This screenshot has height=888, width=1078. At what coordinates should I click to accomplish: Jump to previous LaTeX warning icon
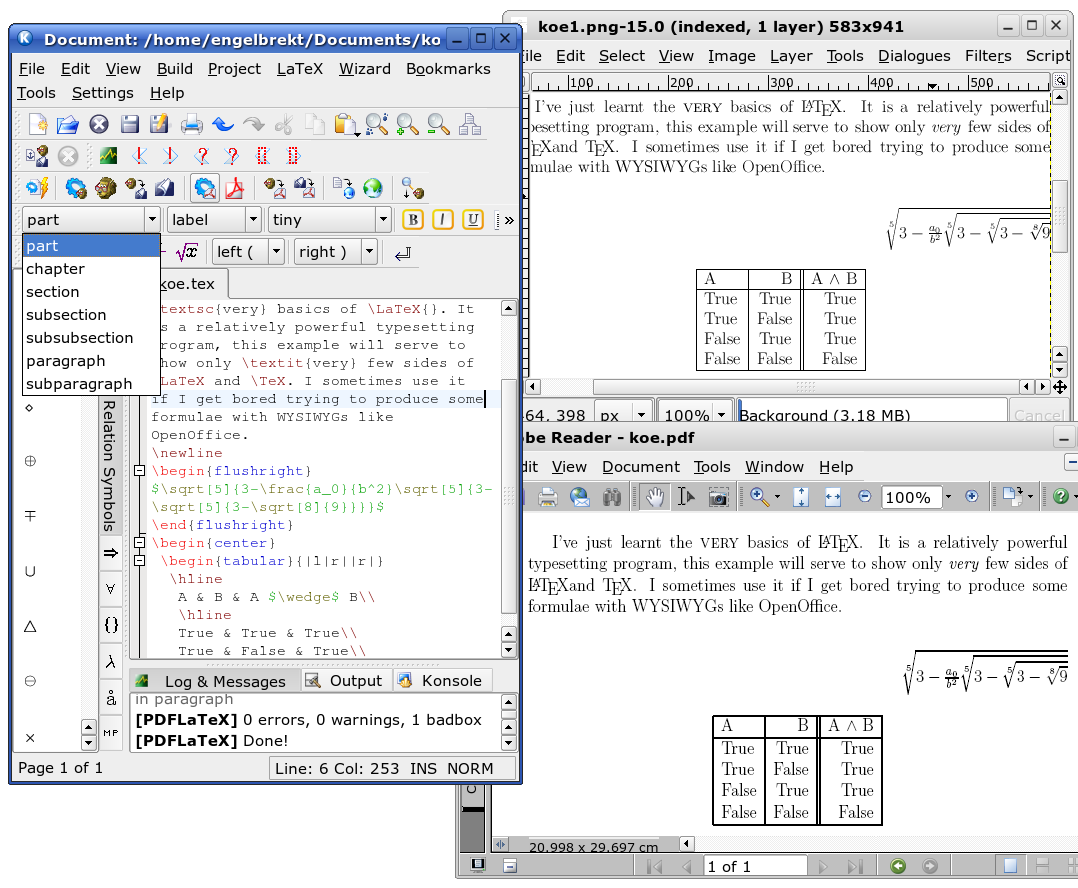point(201,155)
